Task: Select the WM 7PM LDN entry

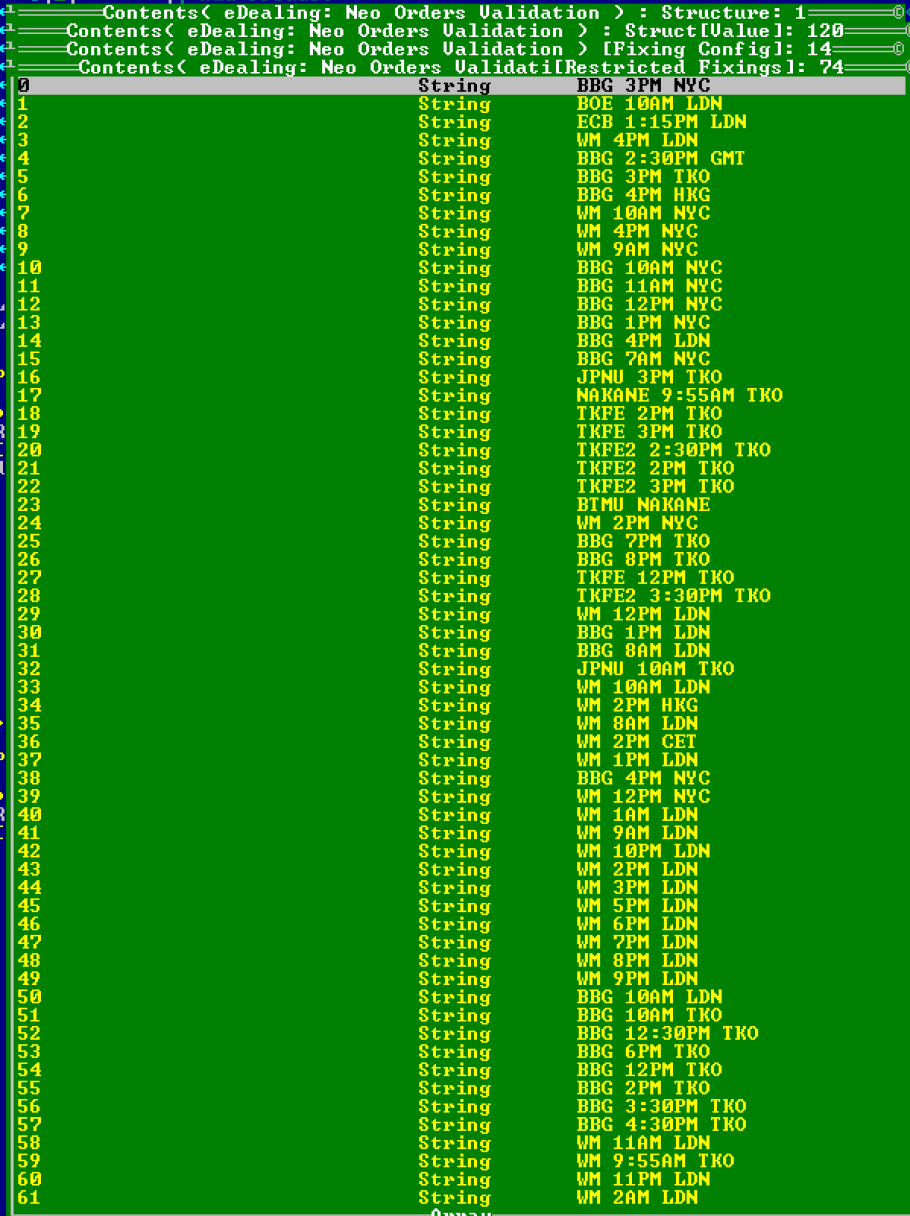Action: tap(637, 941)
